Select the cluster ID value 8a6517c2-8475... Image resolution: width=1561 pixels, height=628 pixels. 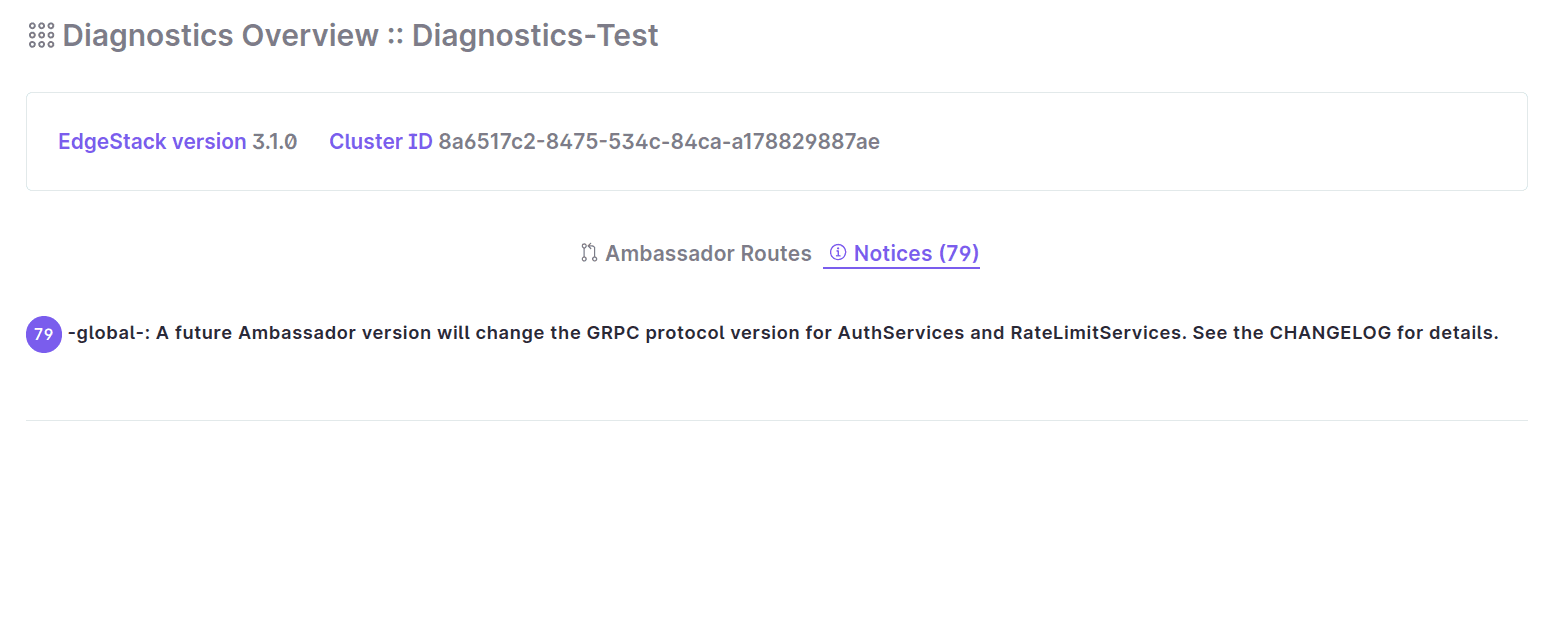coord(659,142)
